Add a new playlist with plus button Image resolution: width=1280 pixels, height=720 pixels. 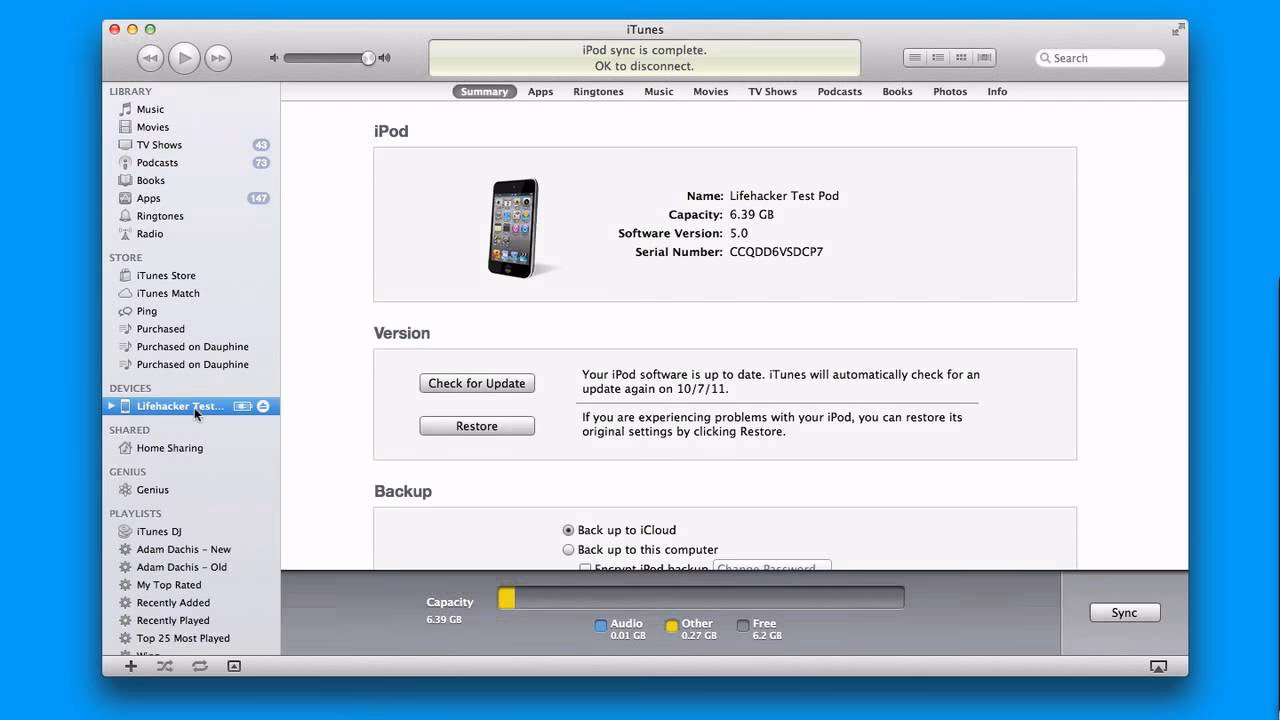tap(130, 666)
